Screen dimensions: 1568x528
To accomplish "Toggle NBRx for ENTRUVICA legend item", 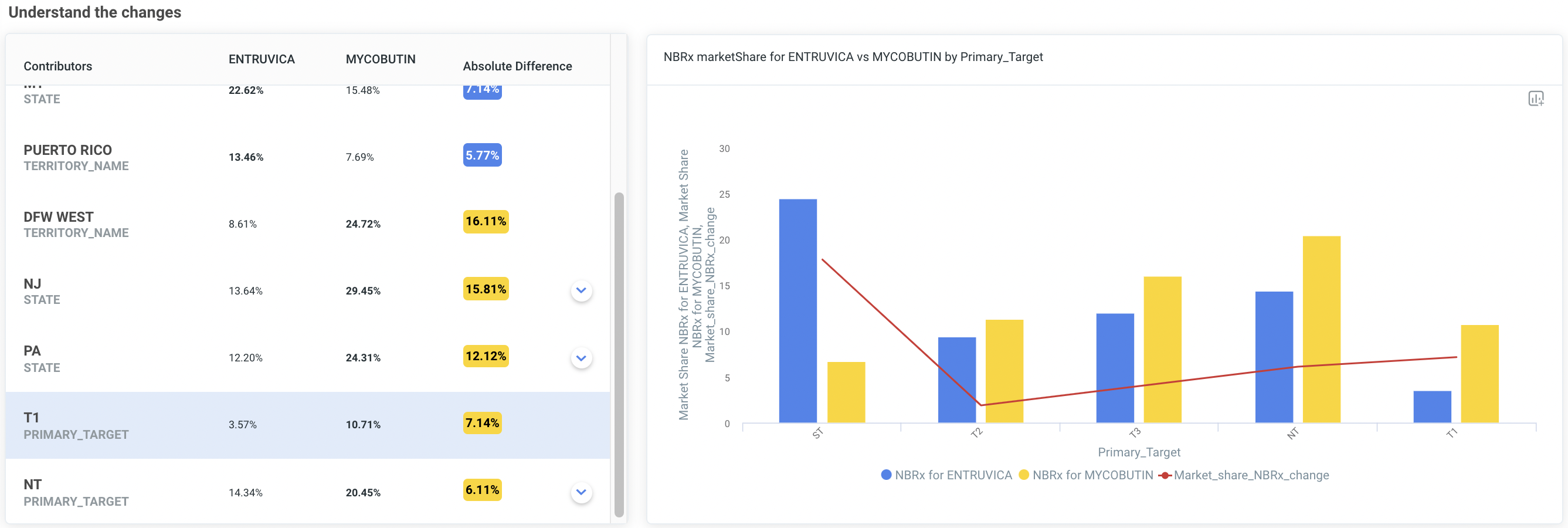I will coord(946,475).
